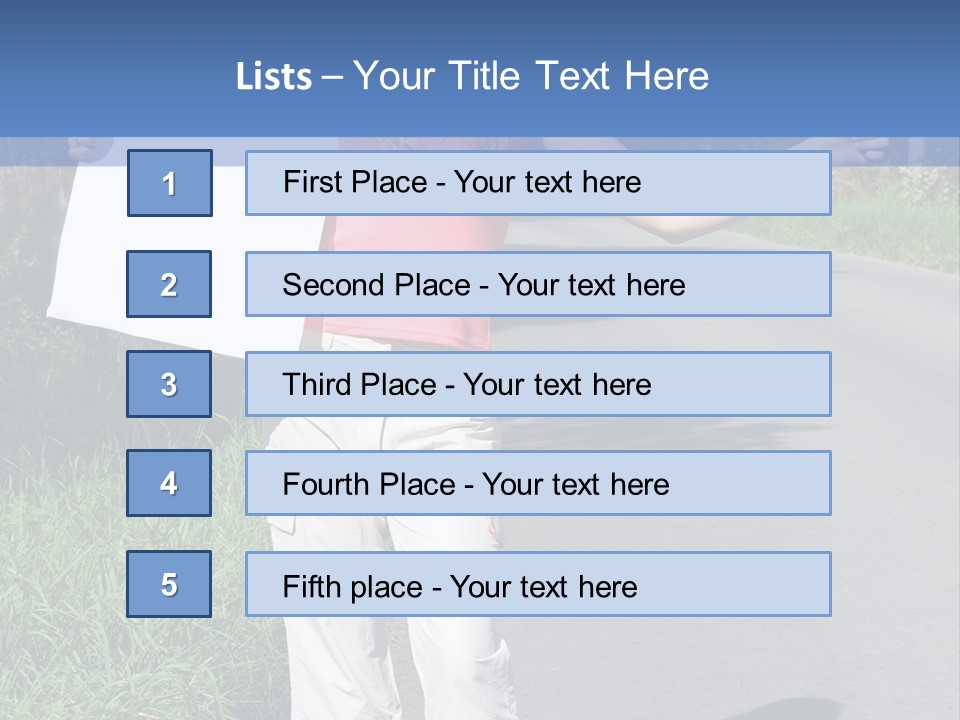The height and width of the screenshot is (720, 960).
Task: Click into the 'Third Place' text bar
Action: (x=537, y=384)
